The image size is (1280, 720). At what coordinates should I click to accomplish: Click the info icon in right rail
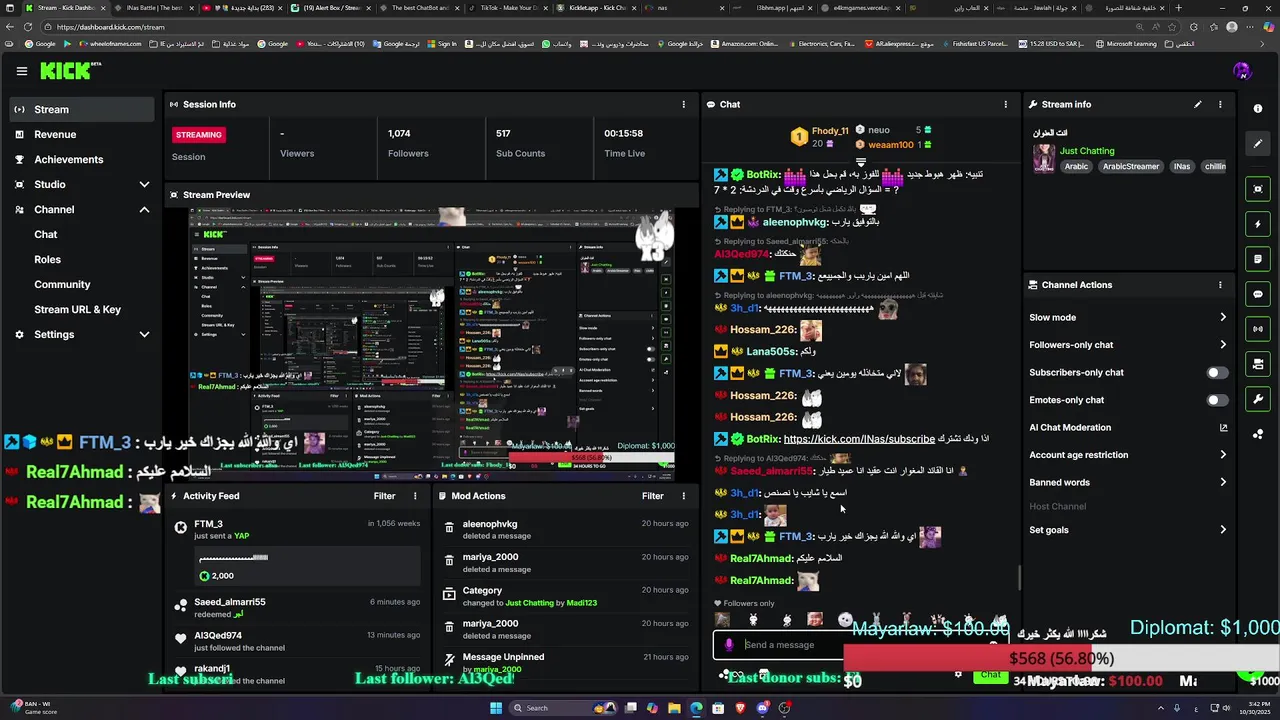point(1258,109)
